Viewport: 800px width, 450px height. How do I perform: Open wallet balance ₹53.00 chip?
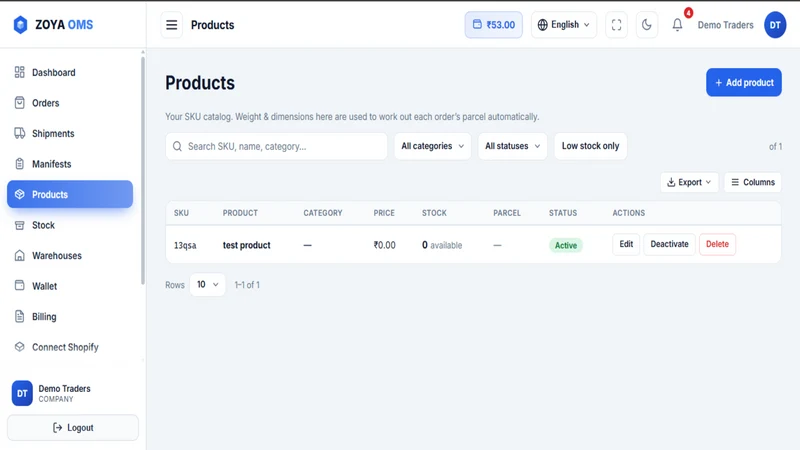coord(493,24)
